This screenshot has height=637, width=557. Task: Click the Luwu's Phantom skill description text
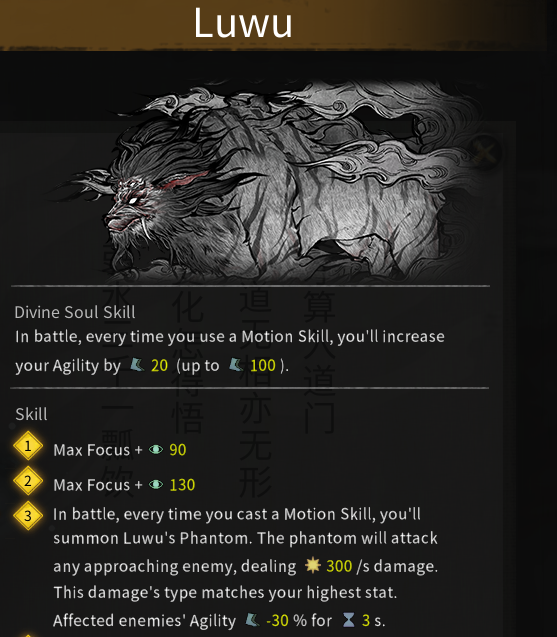[245, 567]
